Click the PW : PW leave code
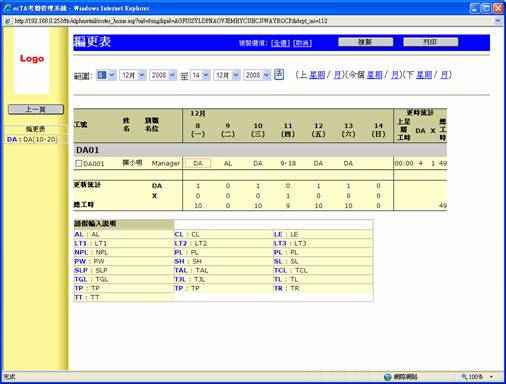The height and width of the screenshot is (384, 506). [89, 261]
